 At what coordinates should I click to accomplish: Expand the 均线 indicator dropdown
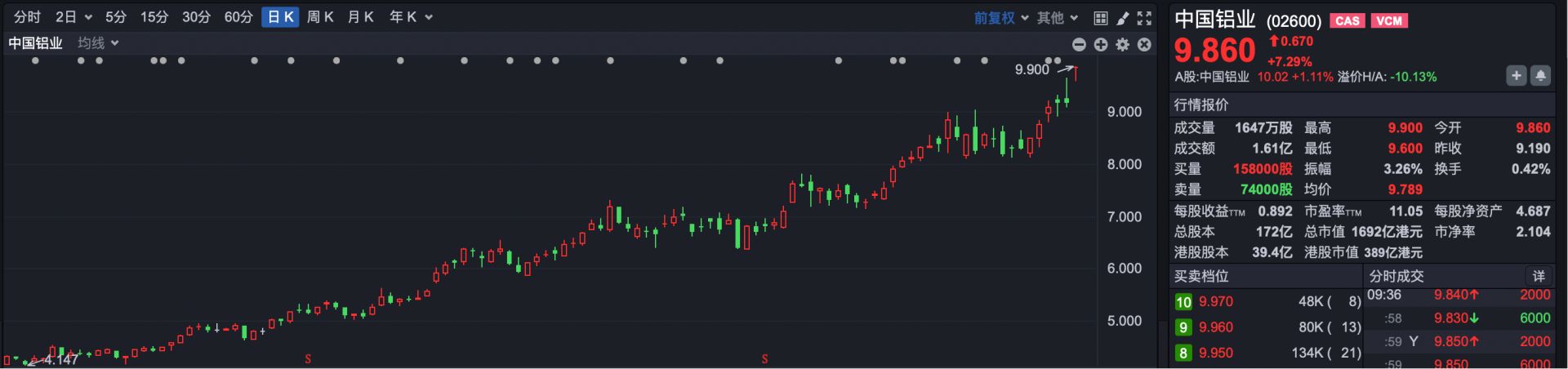(98, 43)
